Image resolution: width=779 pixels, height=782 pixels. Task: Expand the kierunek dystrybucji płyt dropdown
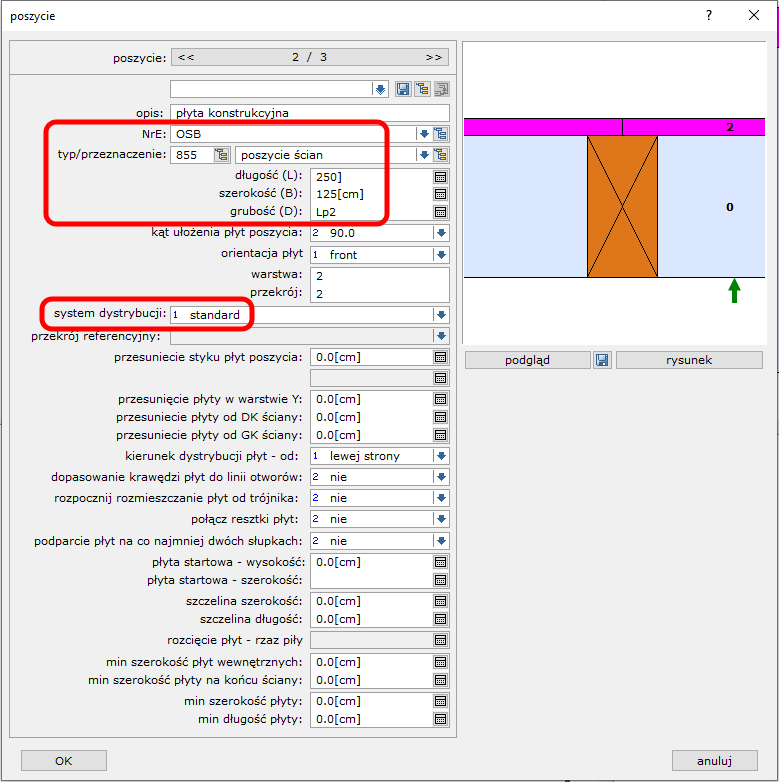440,456
